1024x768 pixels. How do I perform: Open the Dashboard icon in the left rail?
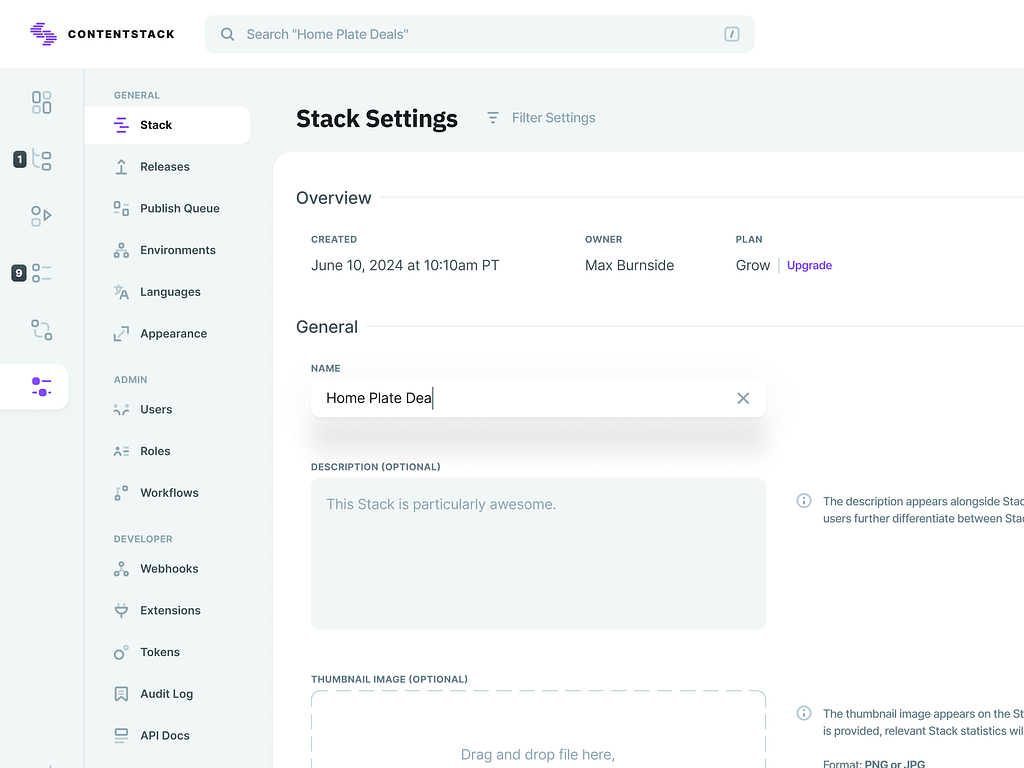40,102
